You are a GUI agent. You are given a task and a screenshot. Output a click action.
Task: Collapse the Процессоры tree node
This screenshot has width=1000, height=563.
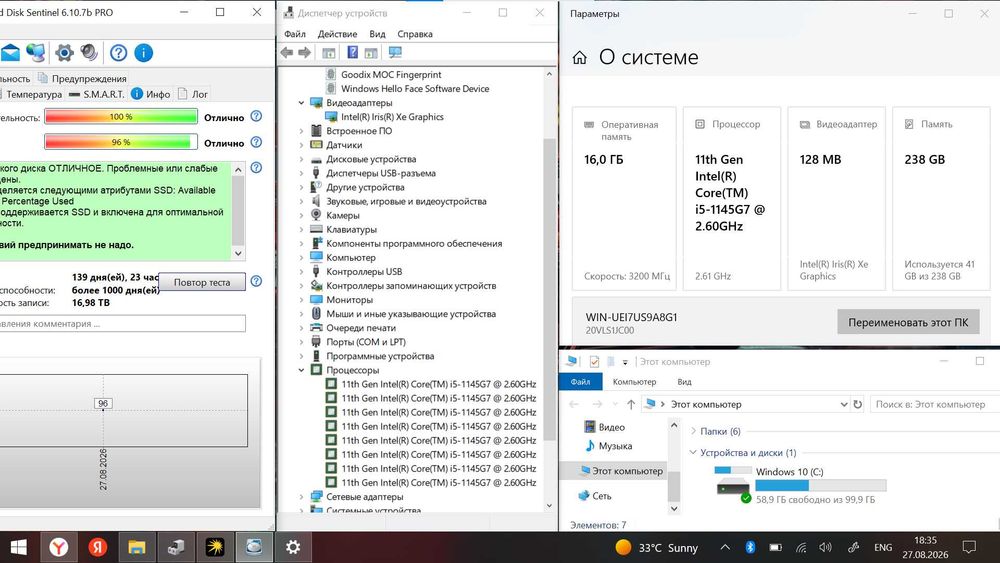point(301,370)
